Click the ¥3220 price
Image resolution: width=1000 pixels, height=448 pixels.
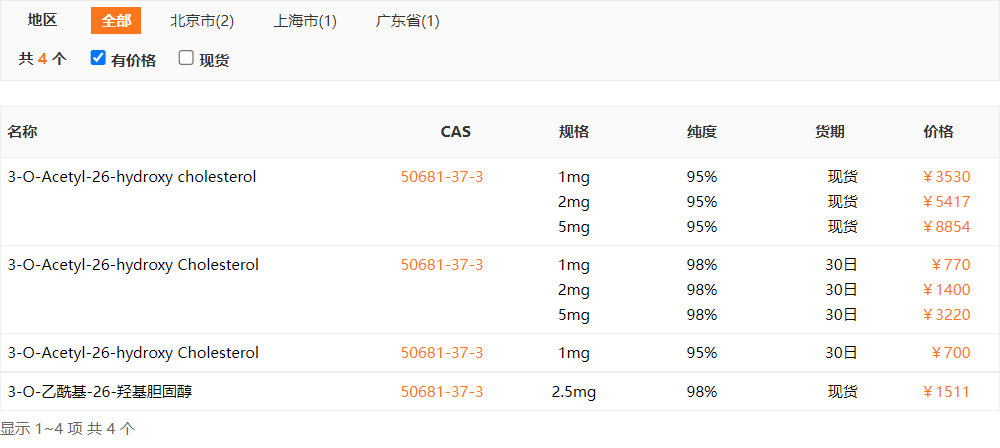coord(946,315)
